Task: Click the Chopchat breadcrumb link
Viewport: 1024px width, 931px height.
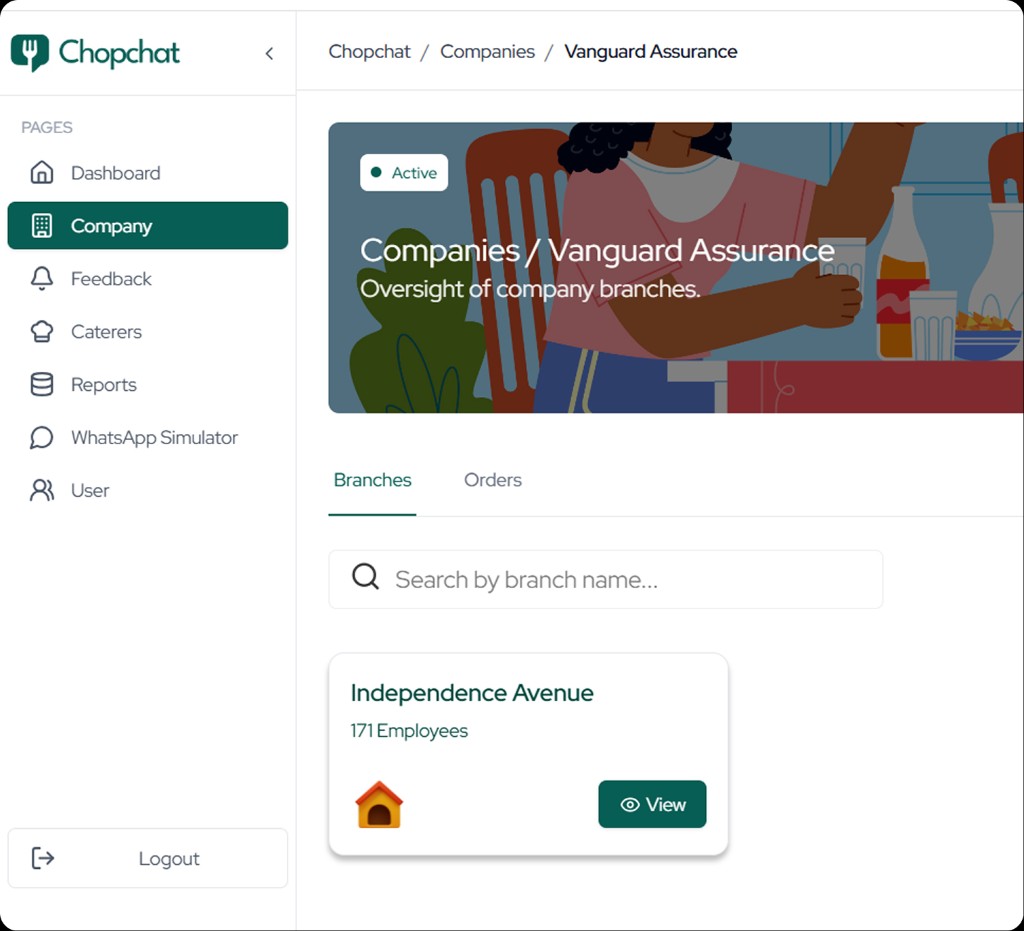Action: click(369, 51)
